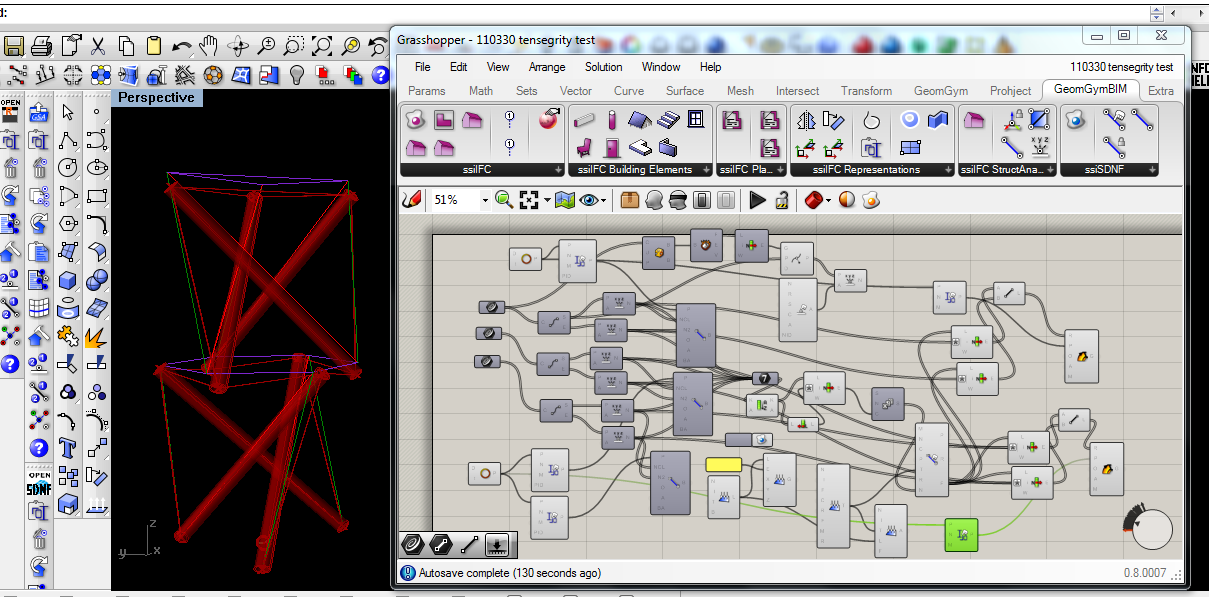Select the Pan hand tool

point(208,46)
